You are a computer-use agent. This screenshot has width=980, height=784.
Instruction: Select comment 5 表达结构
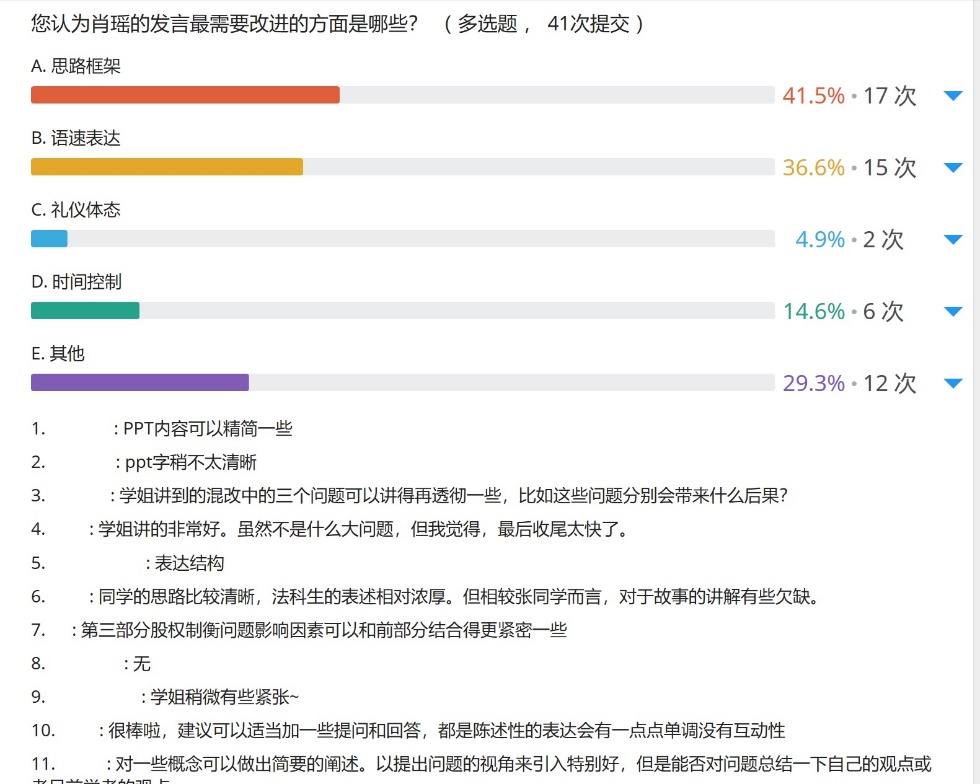pyautogui.click(x=189, y=563)
